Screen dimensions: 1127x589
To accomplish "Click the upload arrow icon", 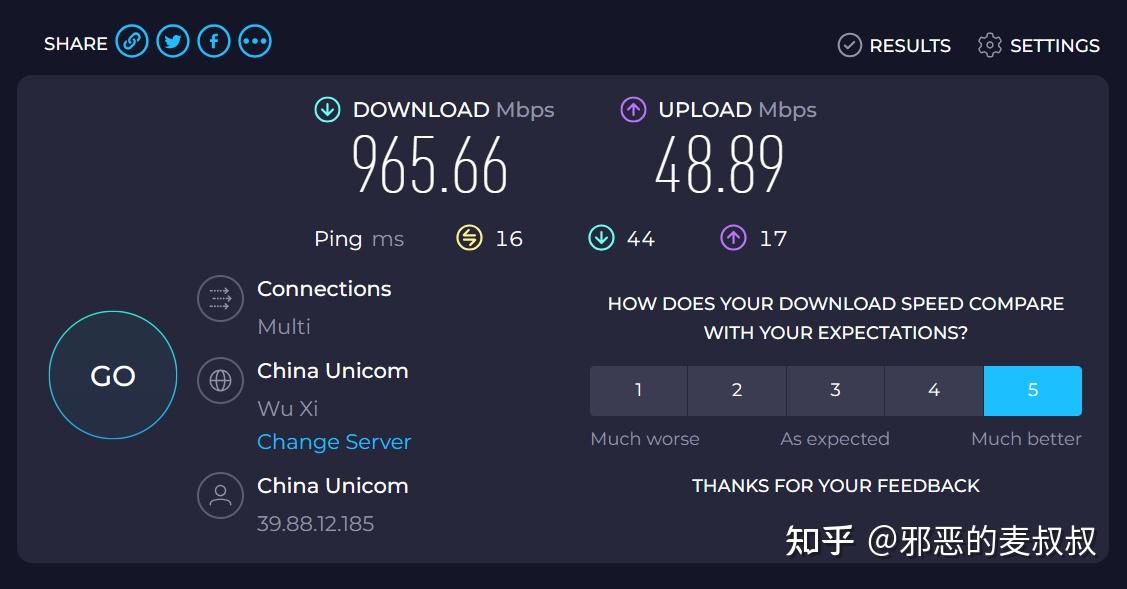I will click(634, 109).
